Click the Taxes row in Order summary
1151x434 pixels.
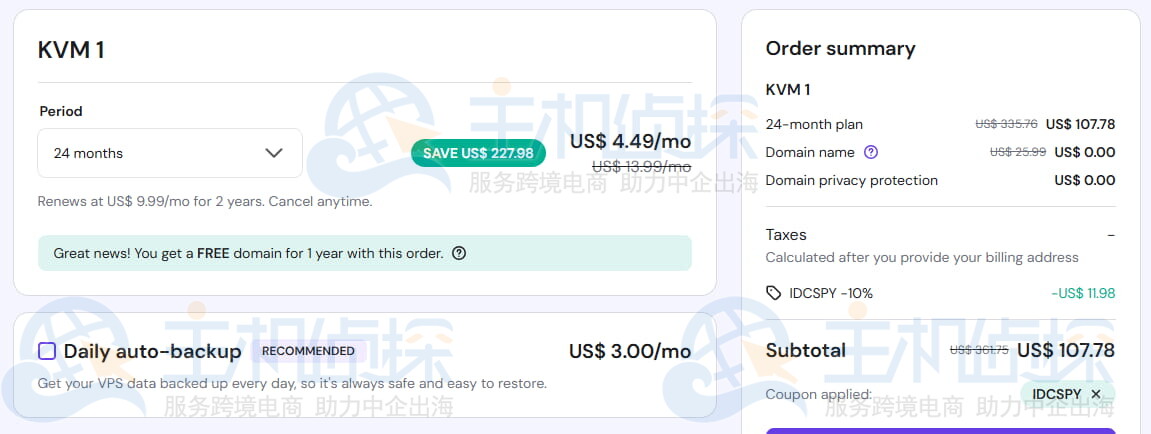pos(786,235)
